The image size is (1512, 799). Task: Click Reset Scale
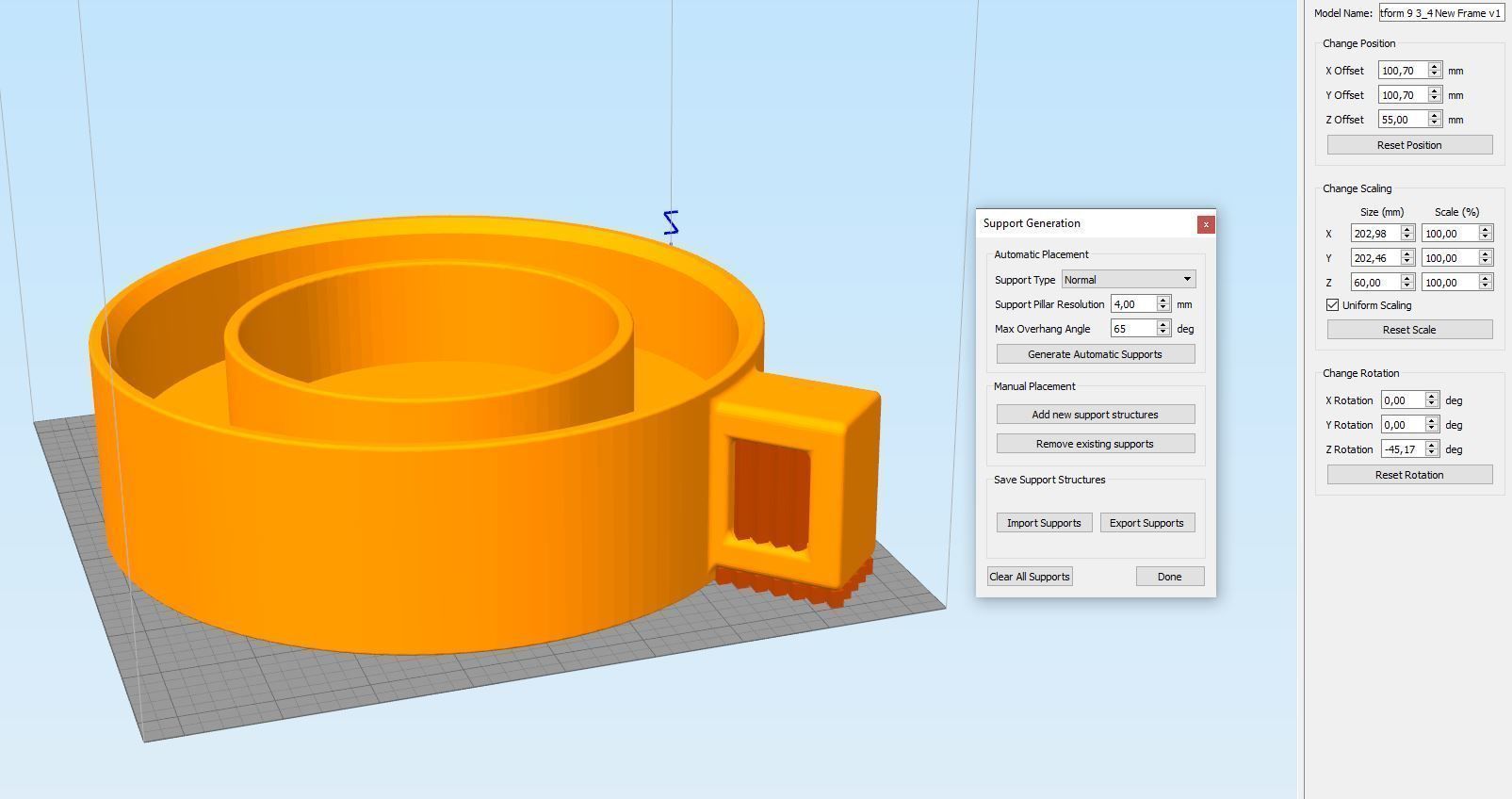coord(1410,330)
